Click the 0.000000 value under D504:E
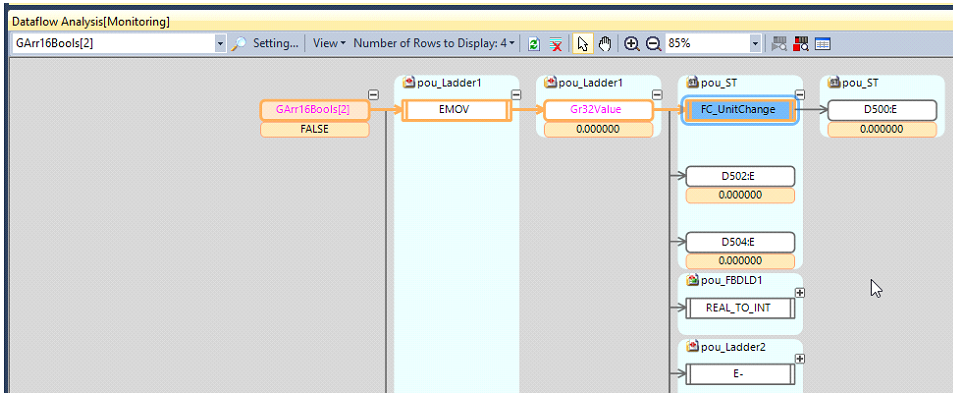The image size is (953, 397). click(x=740, y=261)
